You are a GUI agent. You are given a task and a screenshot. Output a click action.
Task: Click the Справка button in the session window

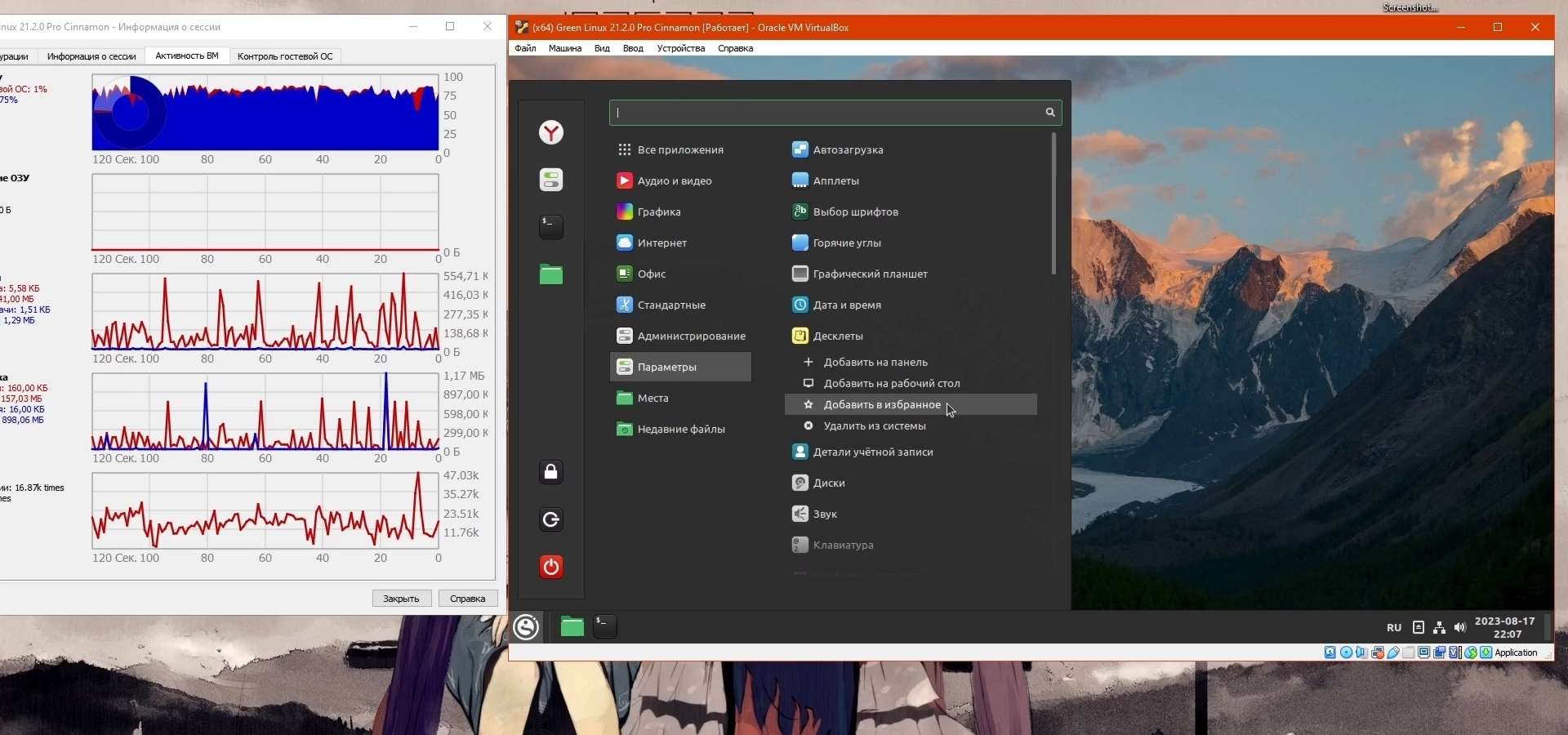tap(468, 599)
